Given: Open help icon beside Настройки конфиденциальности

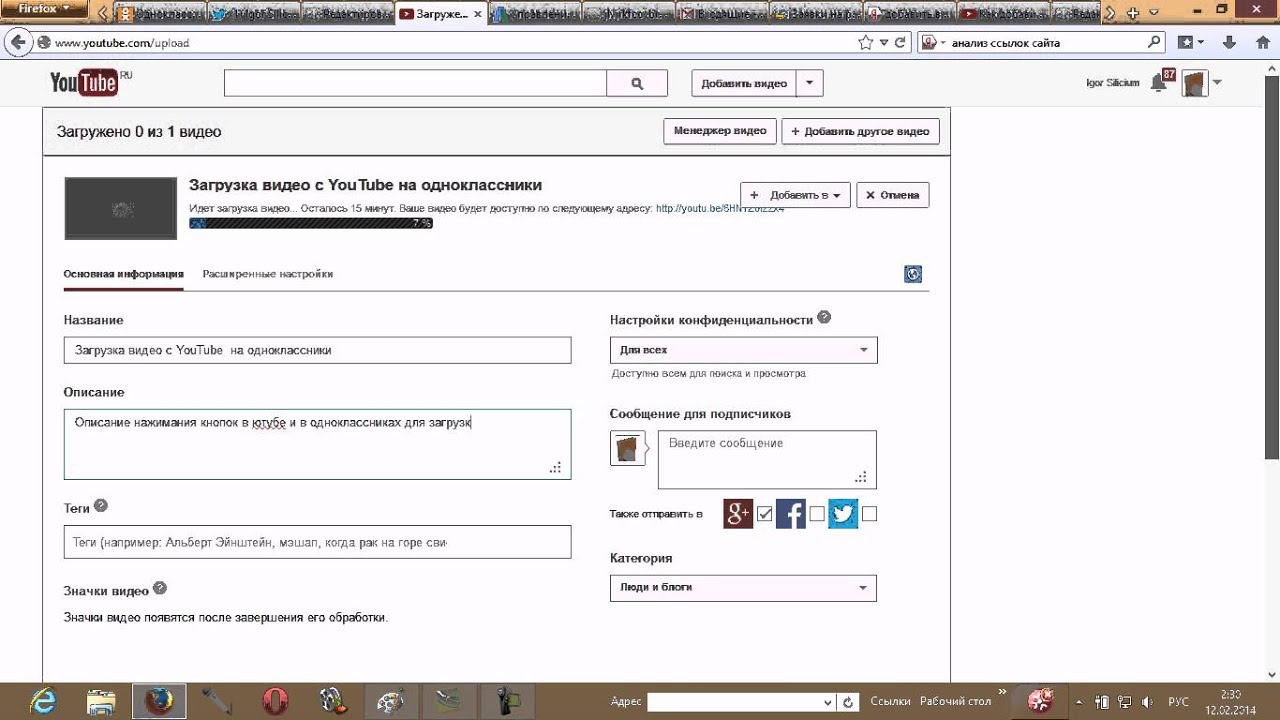Looking at the screenshot, I should click(x=824, y=317).
